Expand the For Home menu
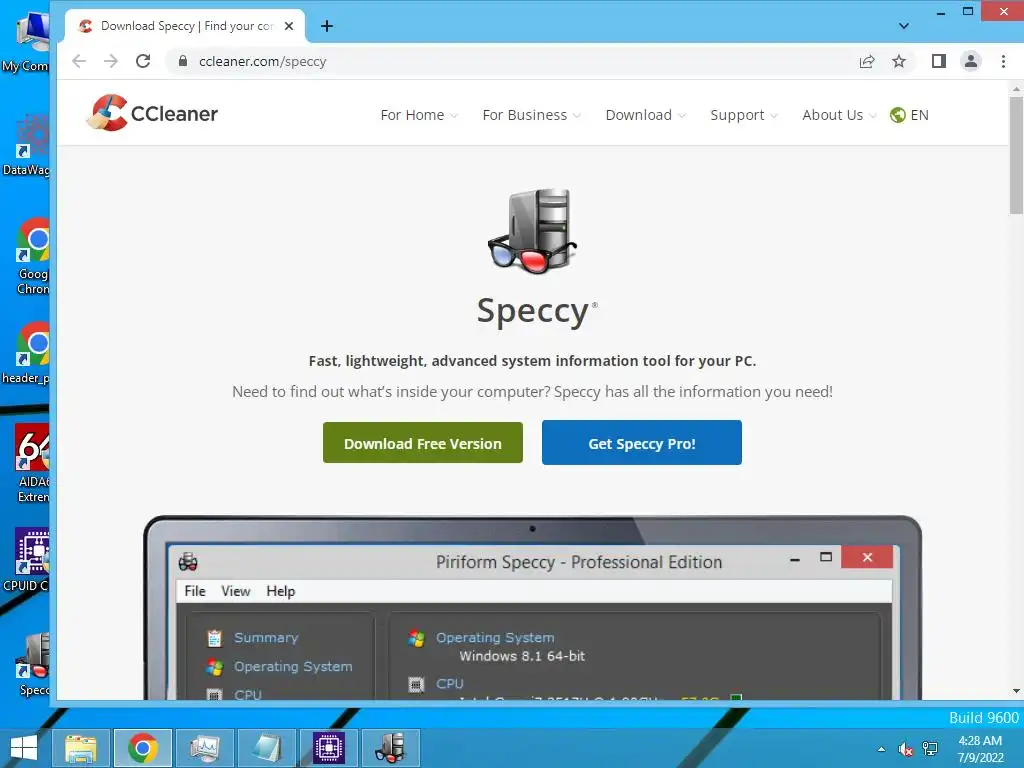The width and height of the screenshot is (1024, 768). tap(419, 115)
